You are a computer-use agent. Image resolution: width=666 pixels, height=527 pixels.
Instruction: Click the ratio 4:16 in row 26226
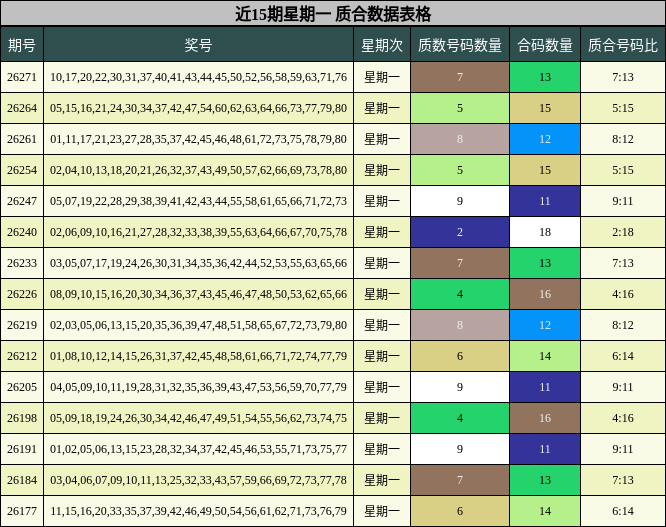(623, 294)
